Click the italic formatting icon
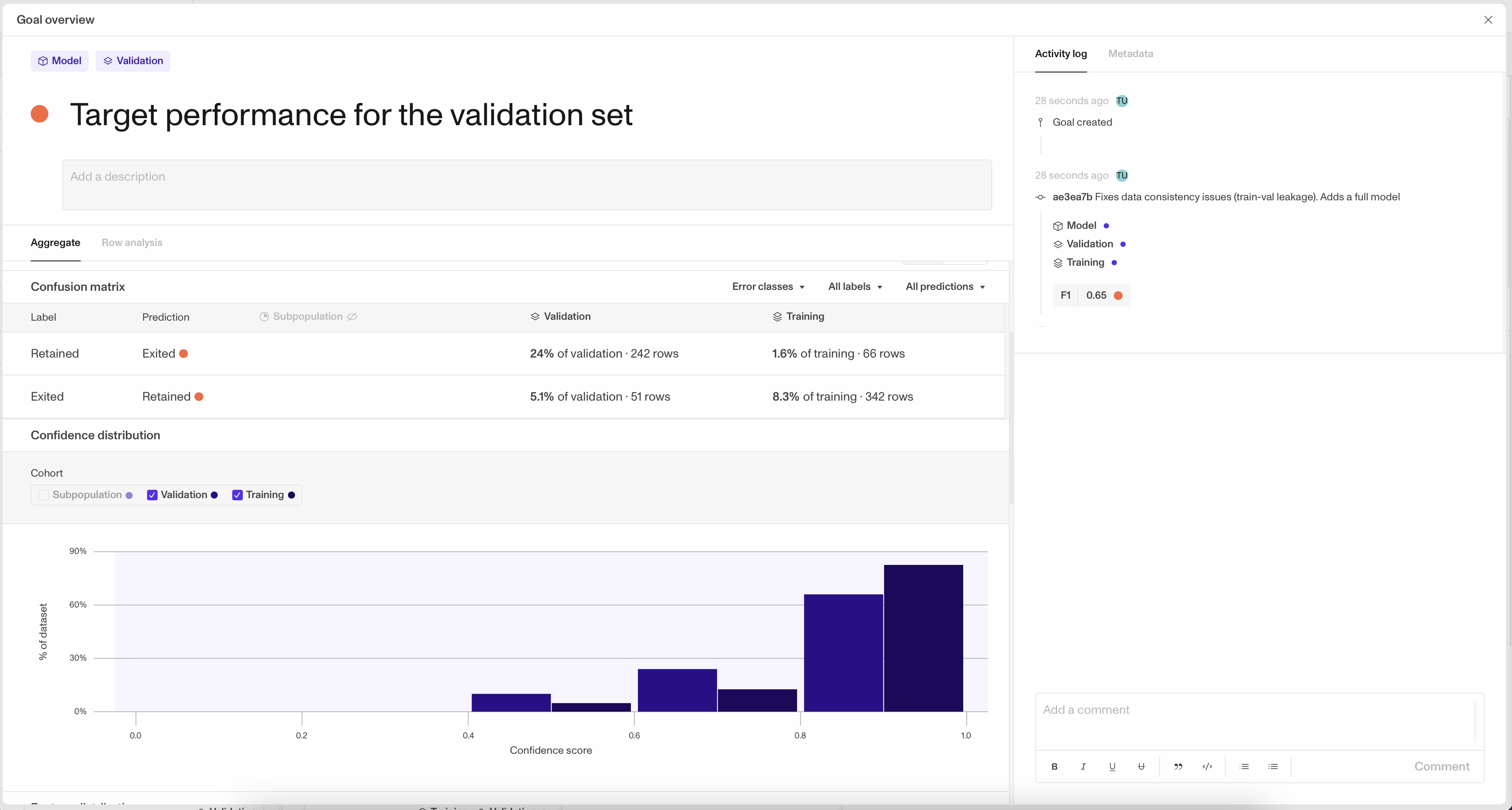Screen dimensions: 1512x810 coord(1083,767)
